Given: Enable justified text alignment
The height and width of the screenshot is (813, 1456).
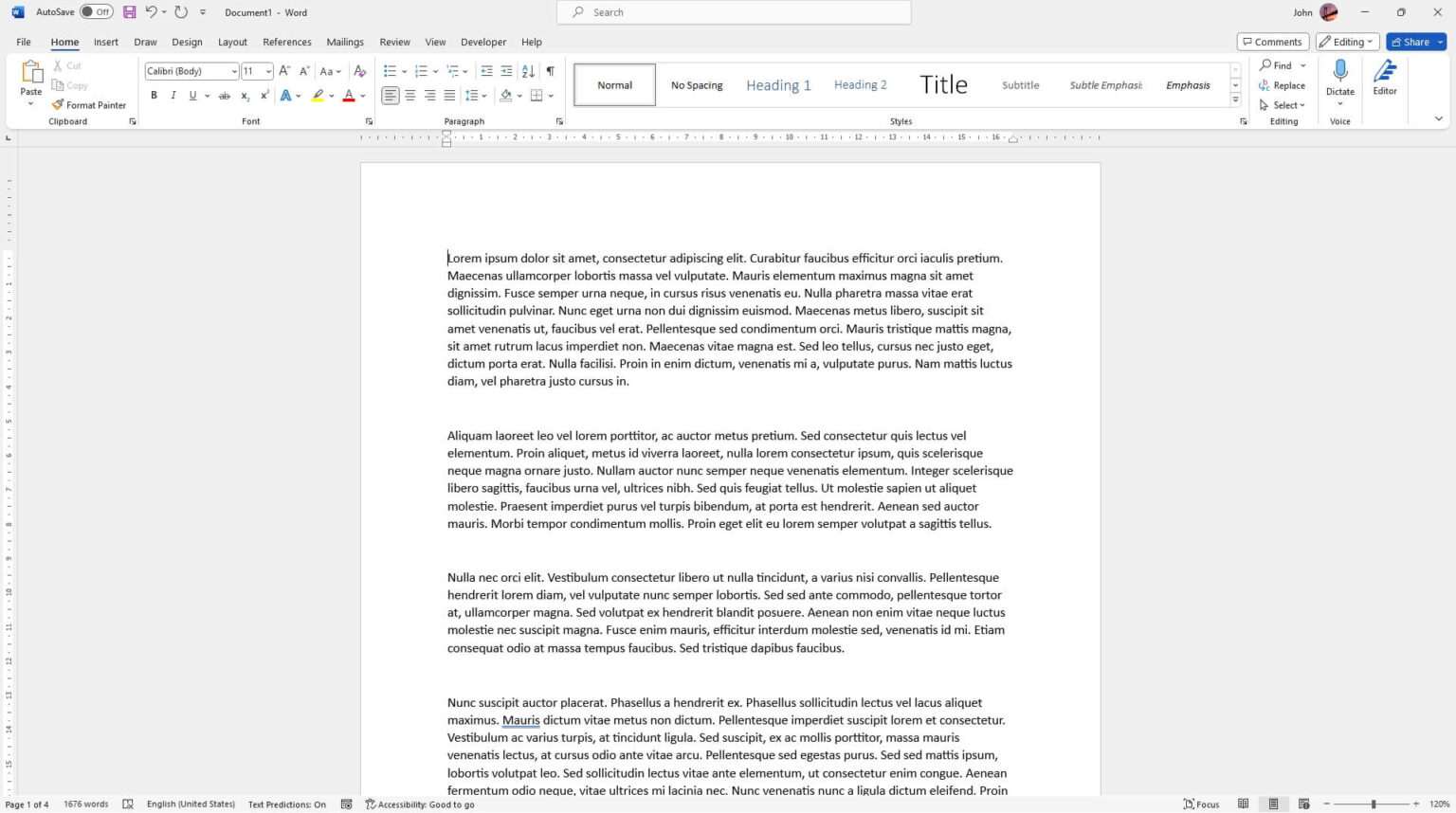Looking at the screenshot, I should point(448,95).
